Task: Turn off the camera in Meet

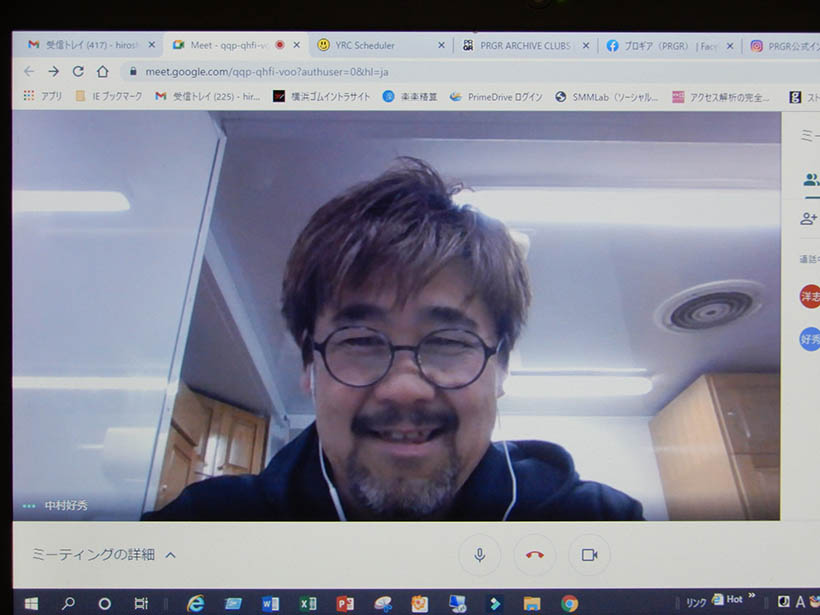Action: click(x=589, y=555)
